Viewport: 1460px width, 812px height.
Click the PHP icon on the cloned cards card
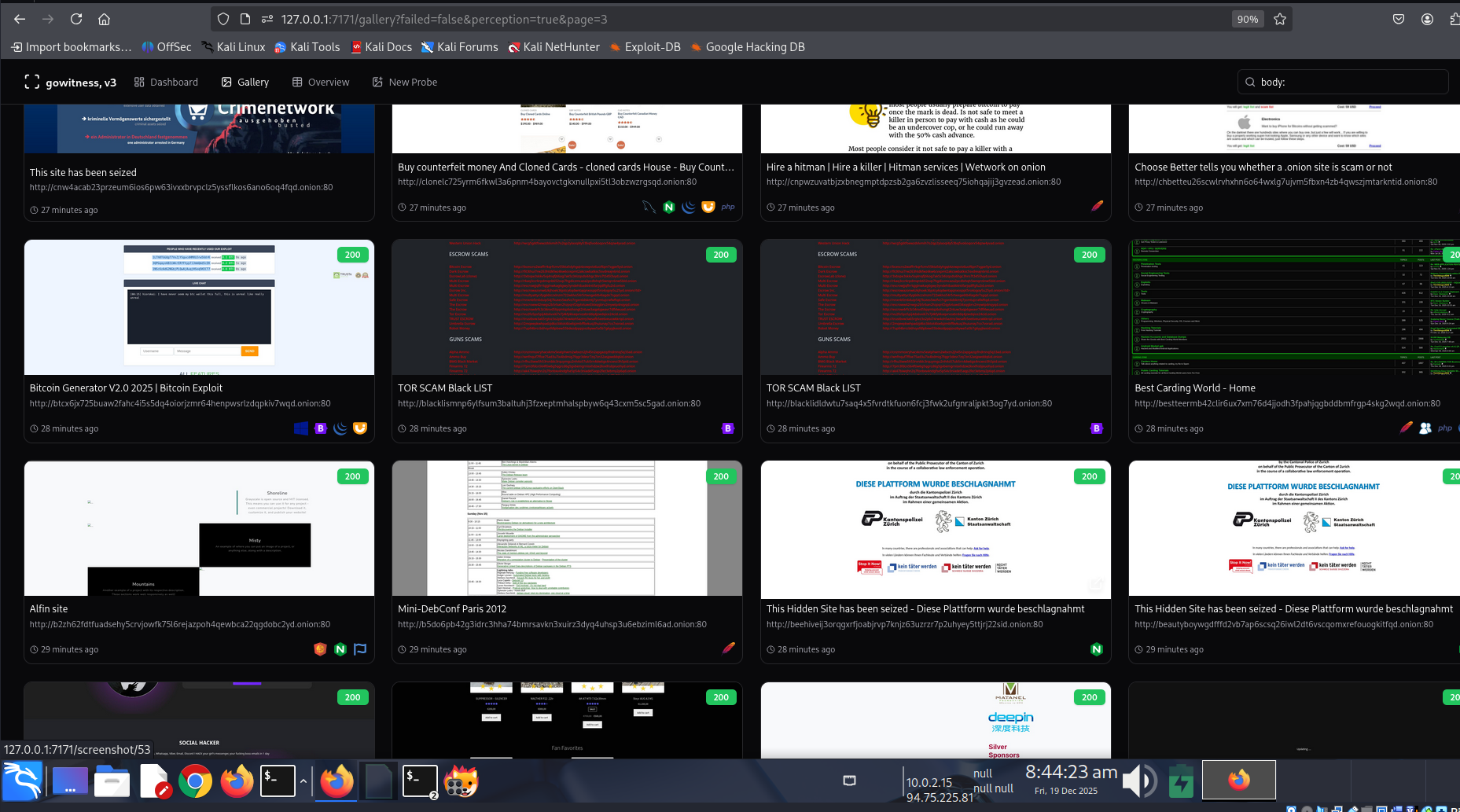(x=728, y=207)
